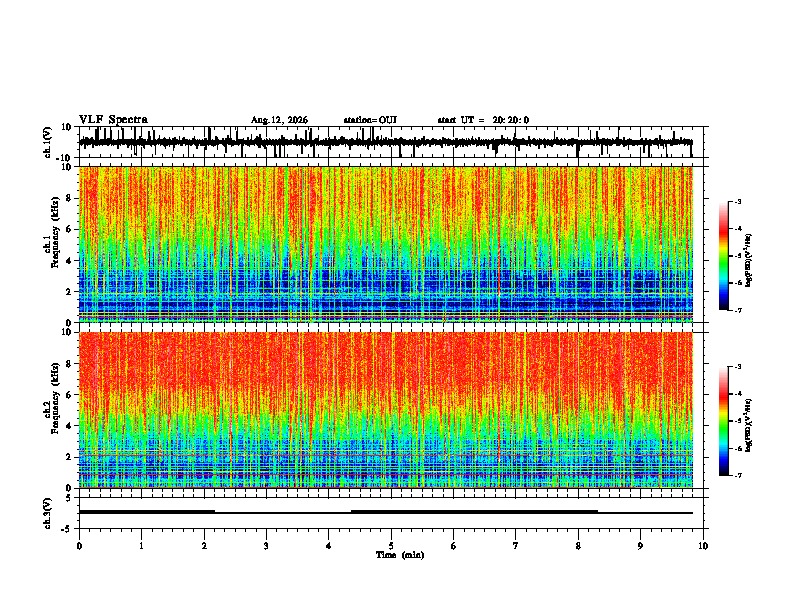Click the "-7" label on ch.2 color scale
Screen dimensions: 792x612
click(737, 476)
